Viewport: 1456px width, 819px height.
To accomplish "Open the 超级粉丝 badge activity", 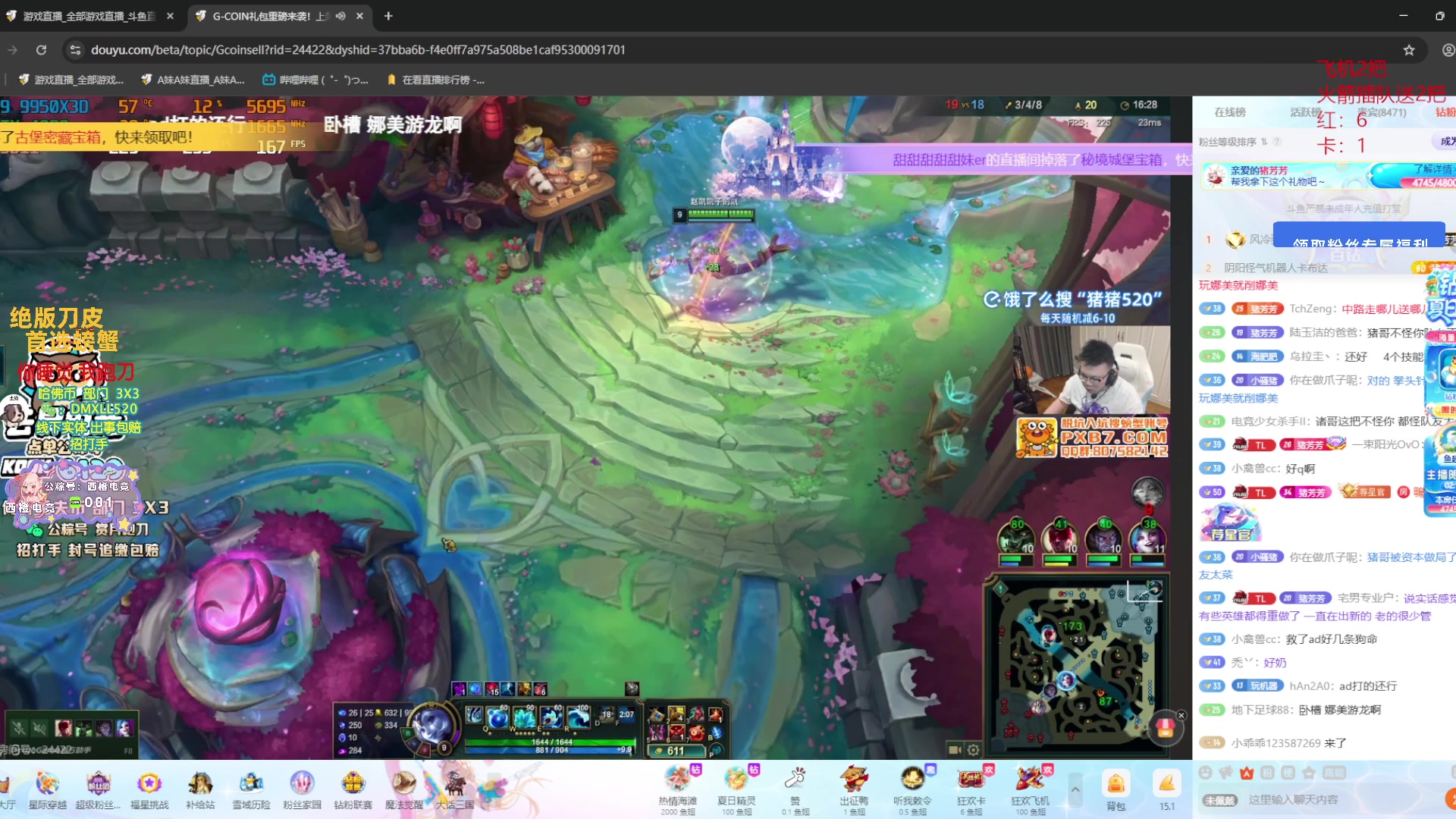I will (98, 789).
